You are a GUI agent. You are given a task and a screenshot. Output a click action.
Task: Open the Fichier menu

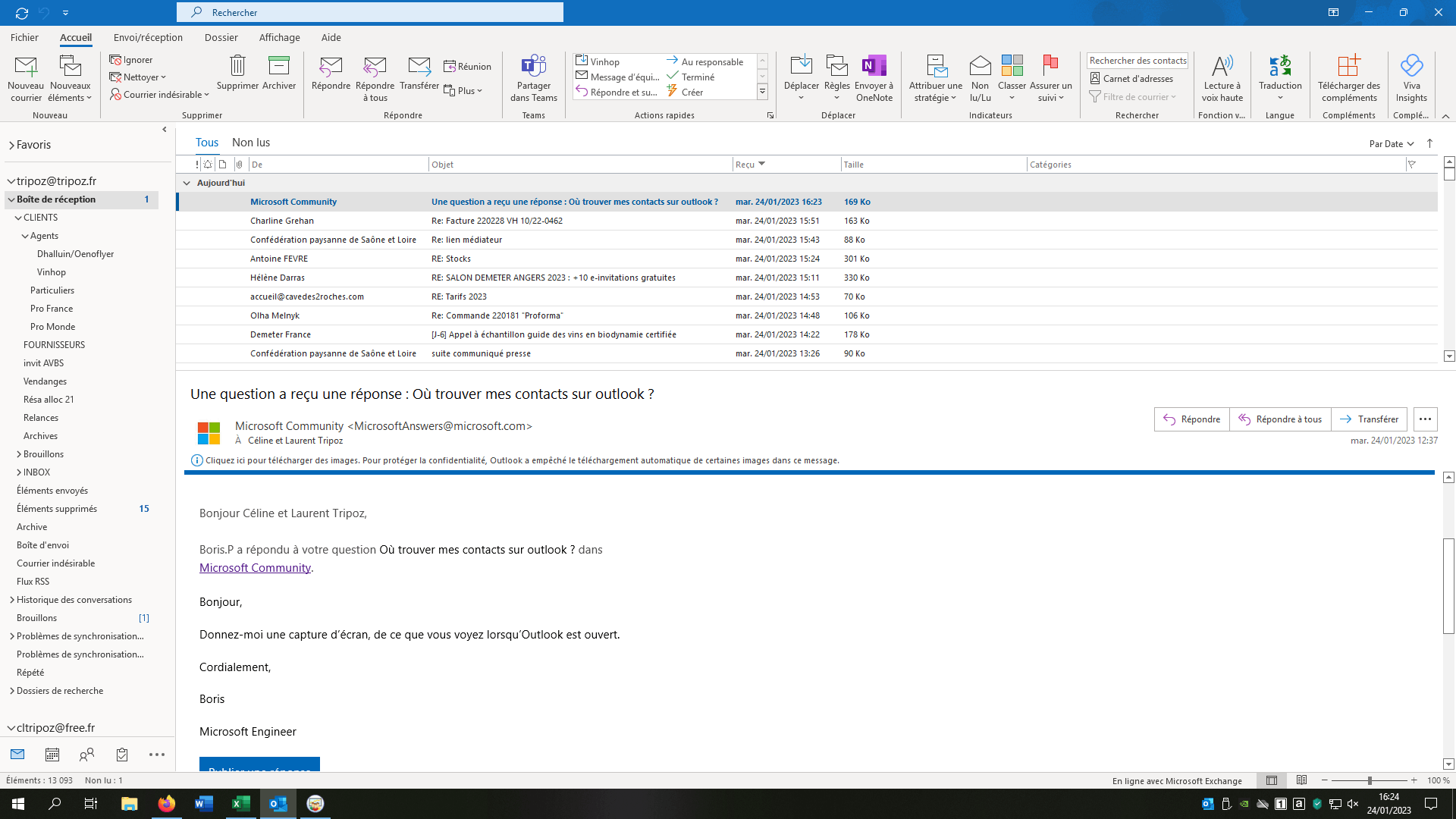click(x=24, y=37)
